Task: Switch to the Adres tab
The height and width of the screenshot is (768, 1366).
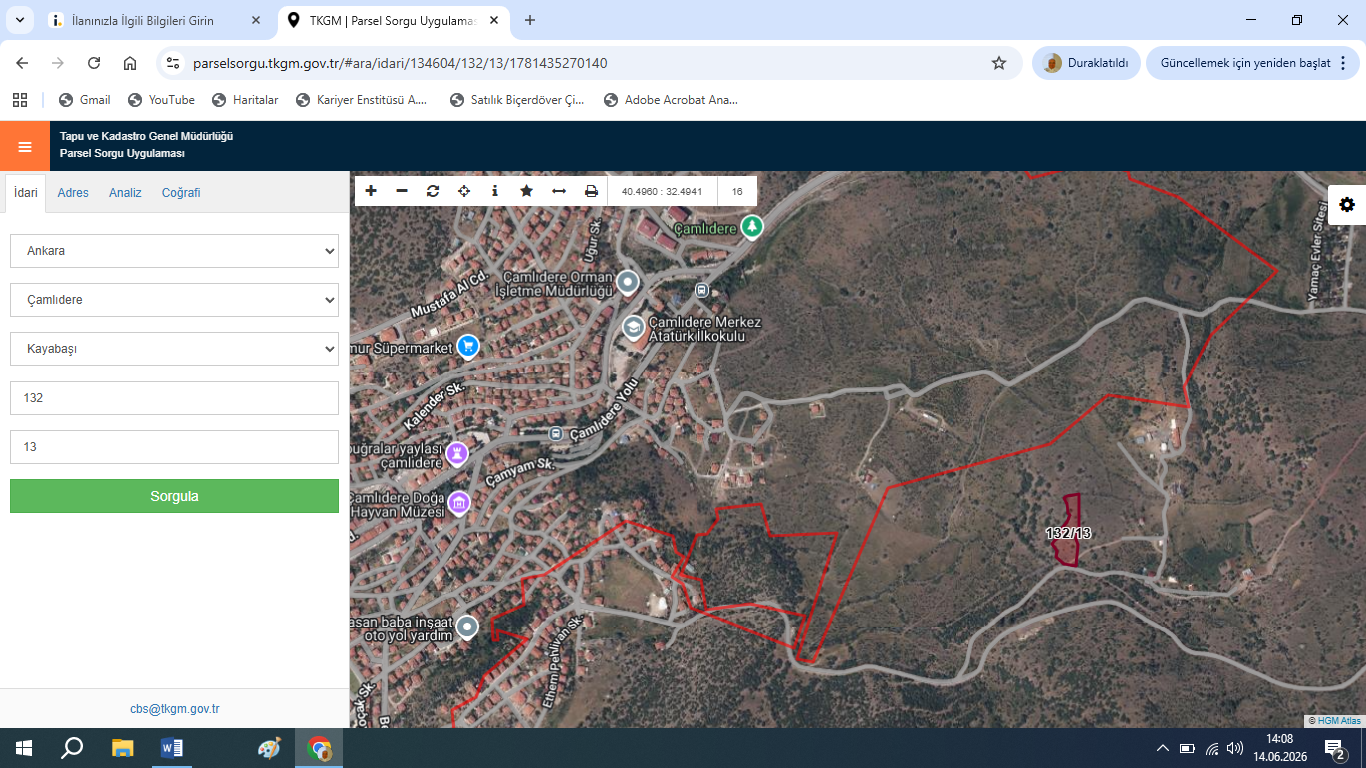Action: coord(73,193)
